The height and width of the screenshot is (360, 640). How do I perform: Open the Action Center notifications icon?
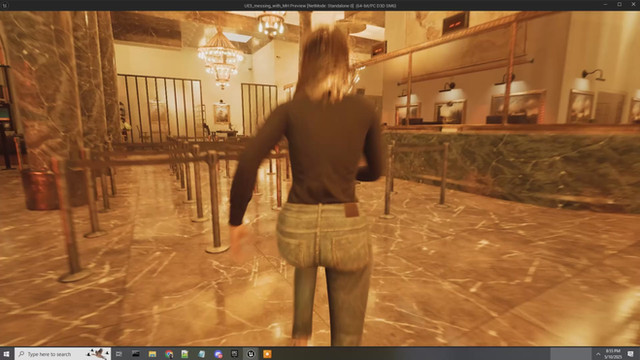tap(631, 354)
